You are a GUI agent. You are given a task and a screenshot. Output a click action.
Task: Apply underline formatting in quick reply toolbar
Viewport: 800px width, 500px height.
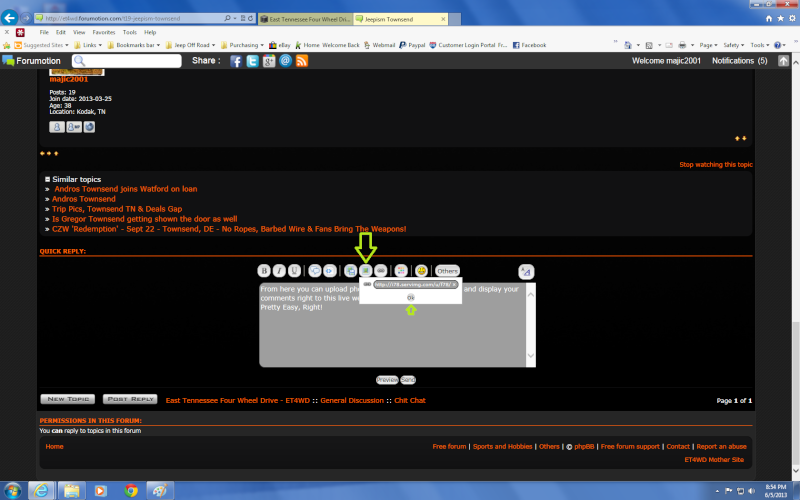(294, 271)
